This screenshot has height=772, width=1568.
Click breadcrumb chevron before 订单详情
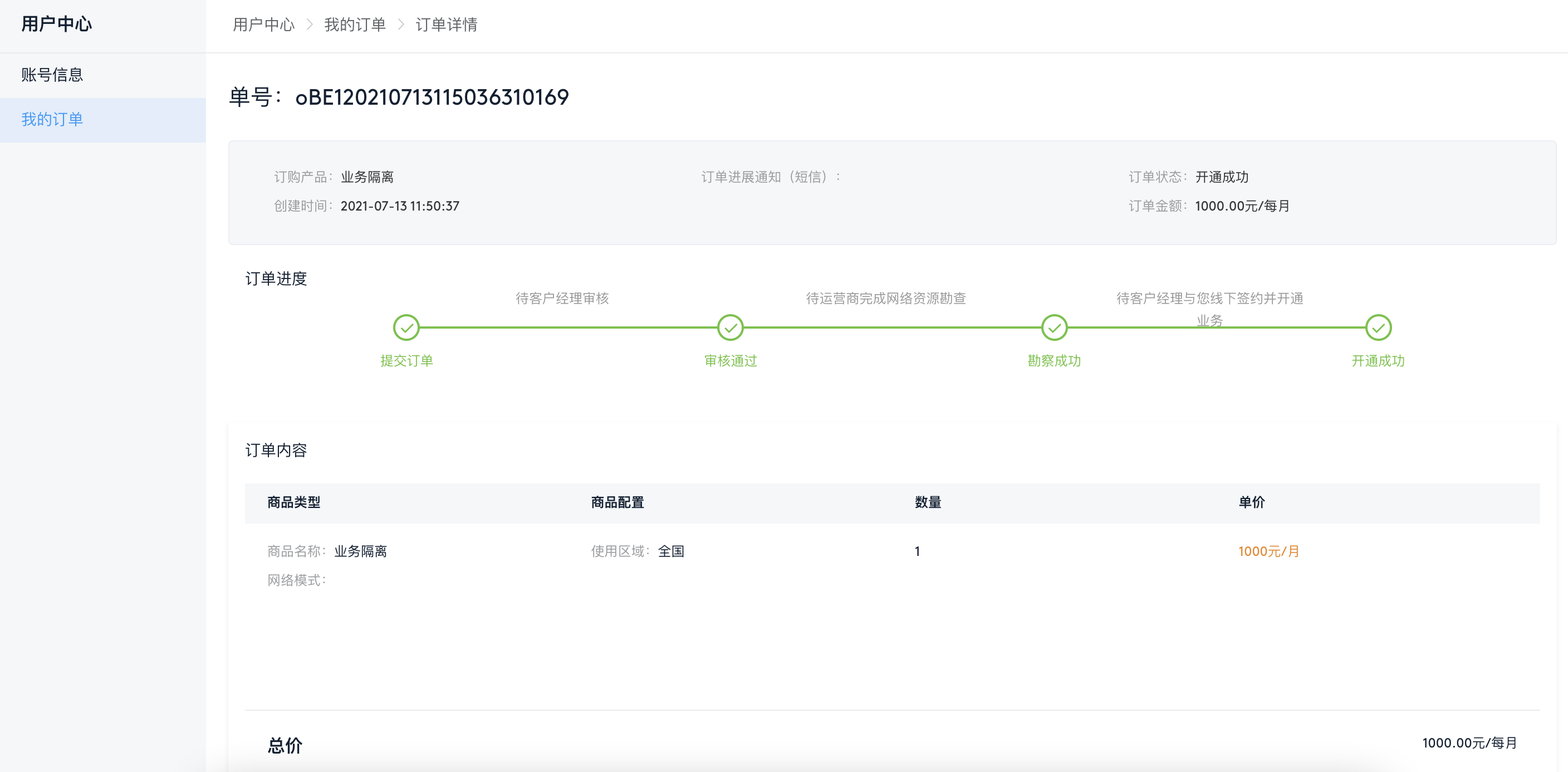pyautogui.click(x=400, y=25)
